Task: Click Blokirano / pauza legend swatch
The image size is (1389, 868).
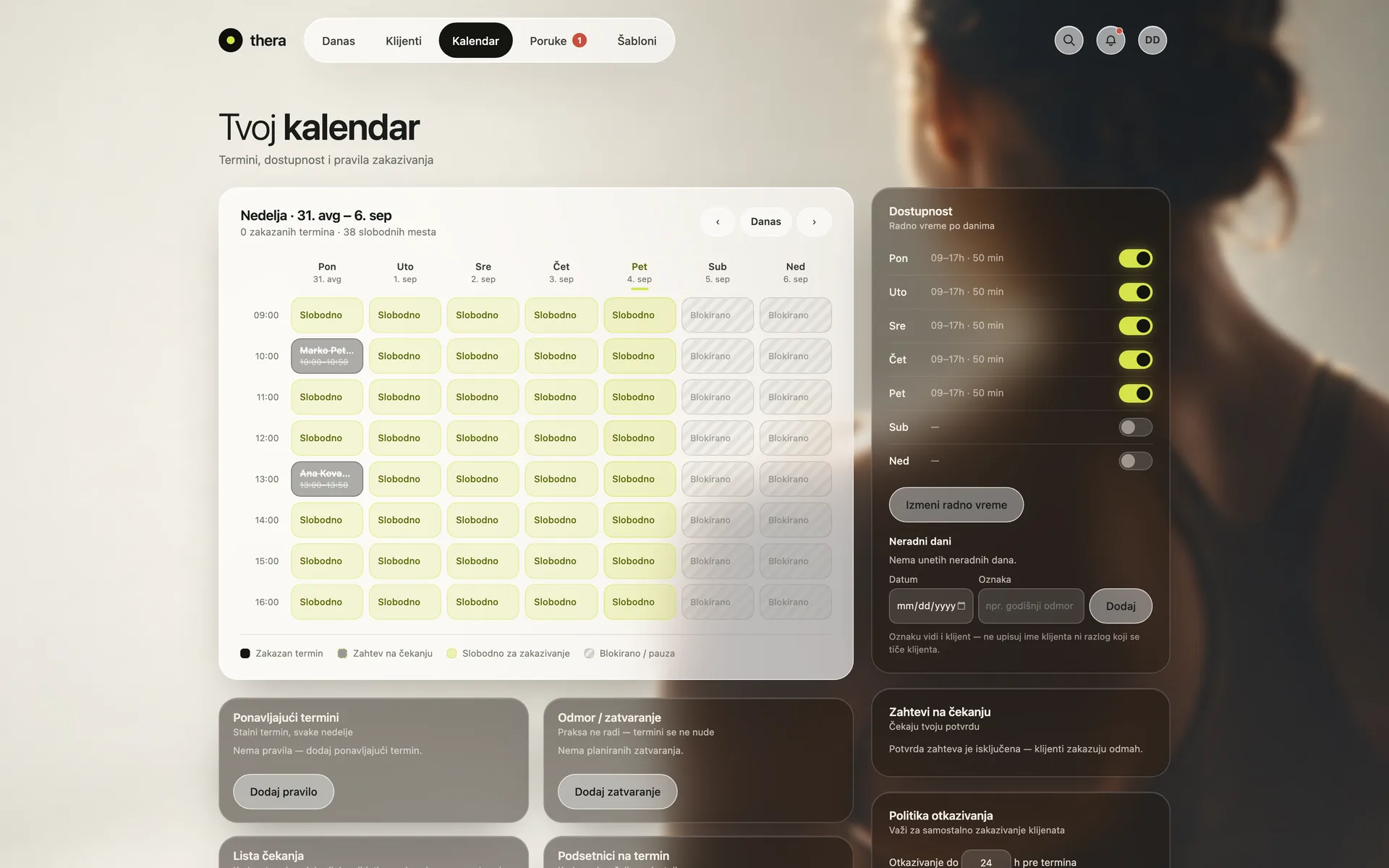Action: [x=589, y=653]
